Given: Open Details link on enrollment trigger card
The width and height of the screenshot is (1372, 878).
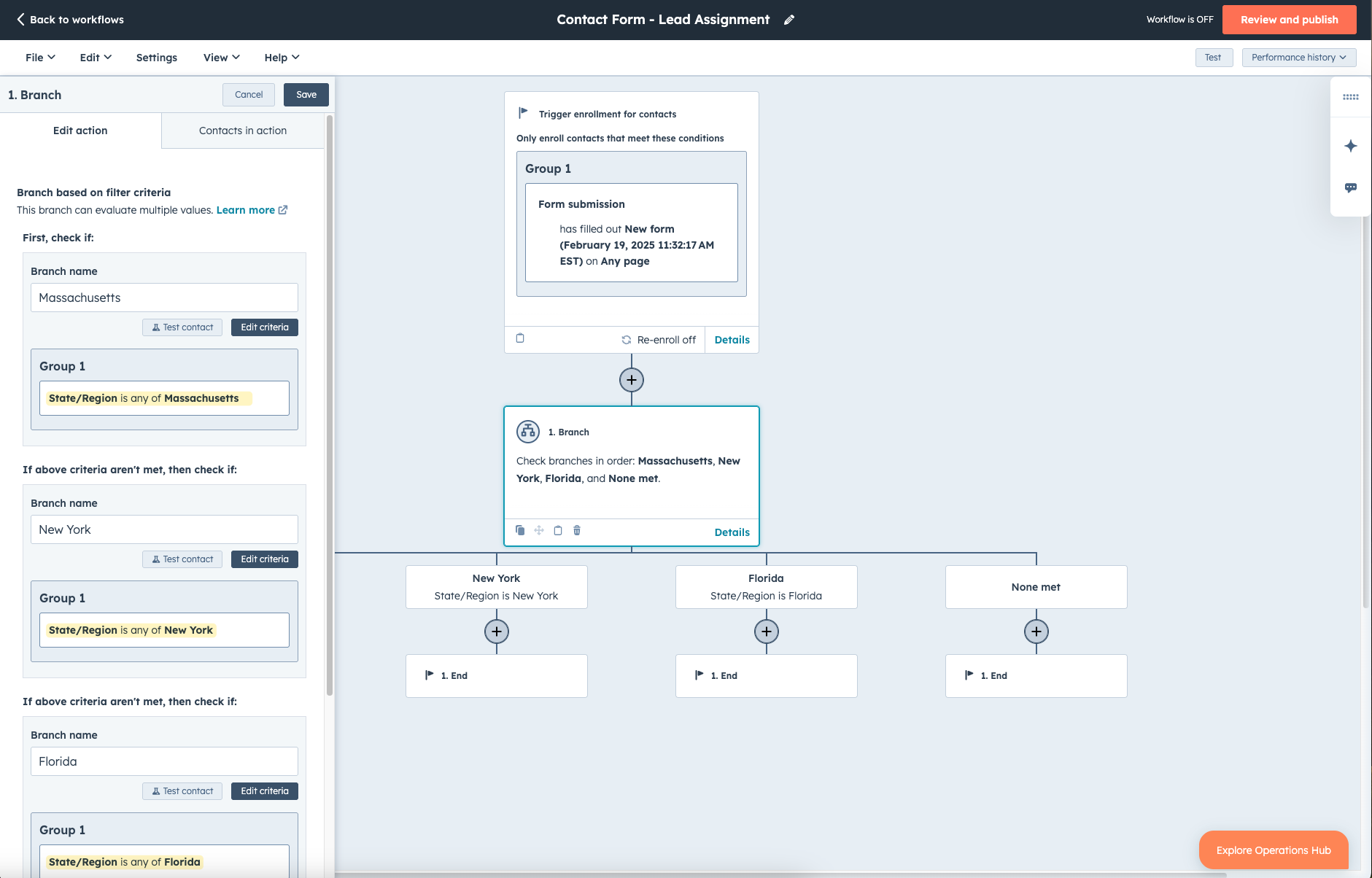Looking at the screenshot, I should coord(732,340).
